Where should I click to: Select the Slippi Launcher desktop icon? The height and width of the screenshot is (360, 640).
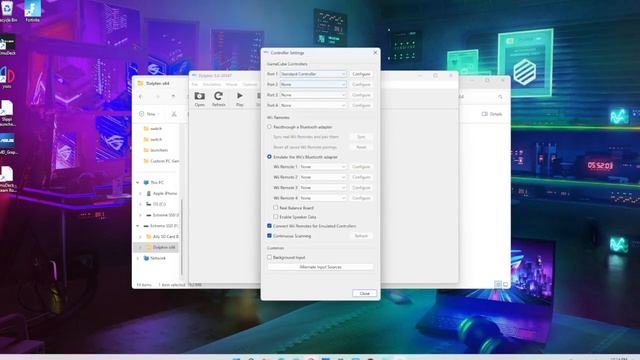tap(7, 113)
